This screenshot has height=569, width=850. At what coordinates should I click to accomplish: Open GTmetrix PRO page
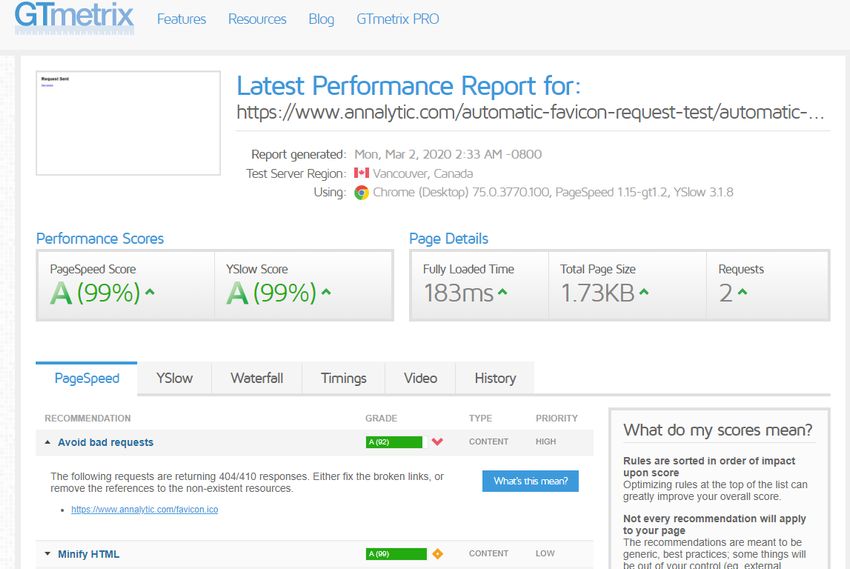(398, 19)
